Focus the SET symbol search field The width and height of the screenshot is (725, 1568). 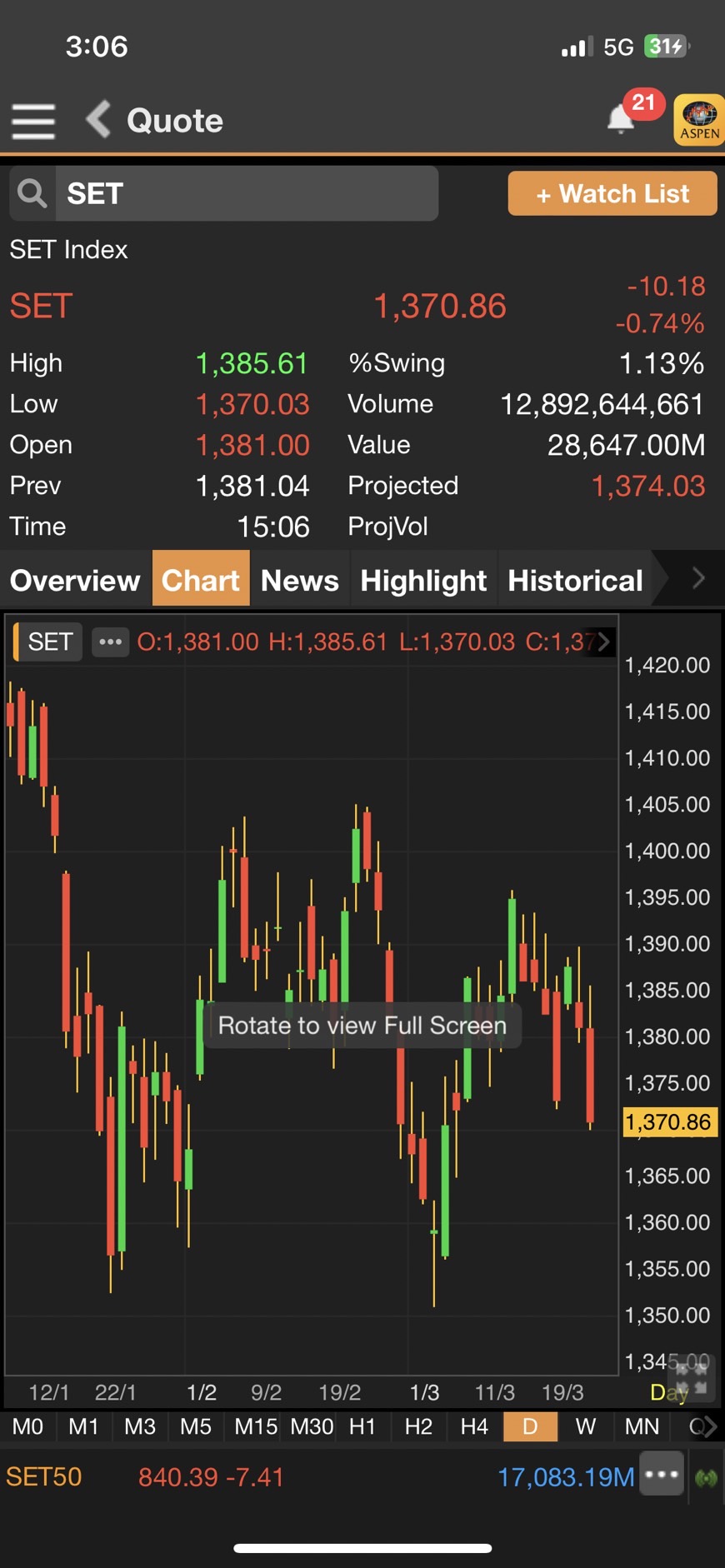[247, 193]
